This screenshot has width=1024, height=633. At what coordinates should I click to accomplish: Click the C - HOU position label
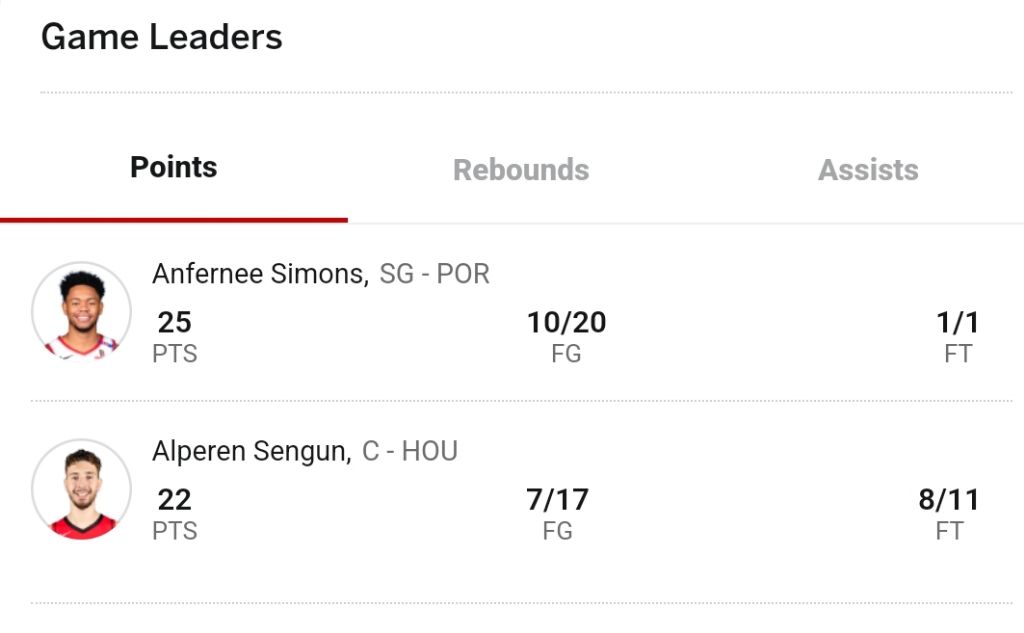pos(410,451)
